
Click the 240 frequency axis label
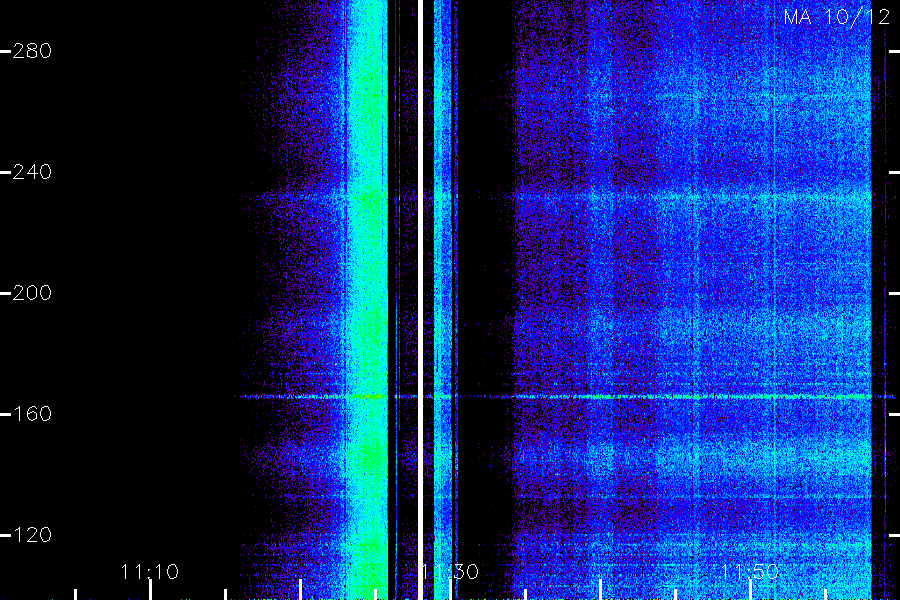32,172
